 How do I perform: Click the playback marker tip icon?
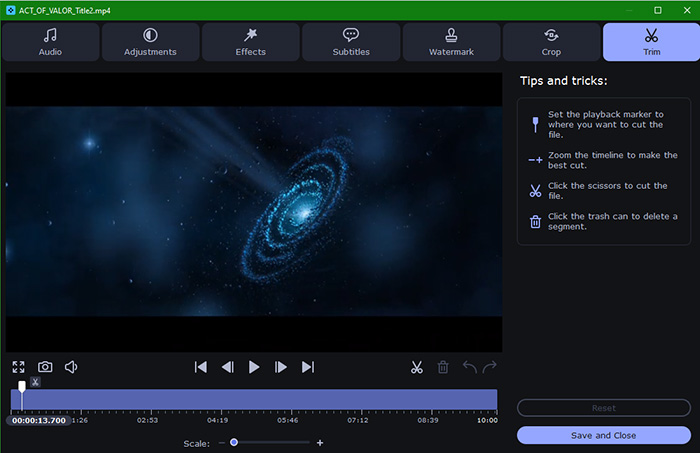click(x=535, y=125)
